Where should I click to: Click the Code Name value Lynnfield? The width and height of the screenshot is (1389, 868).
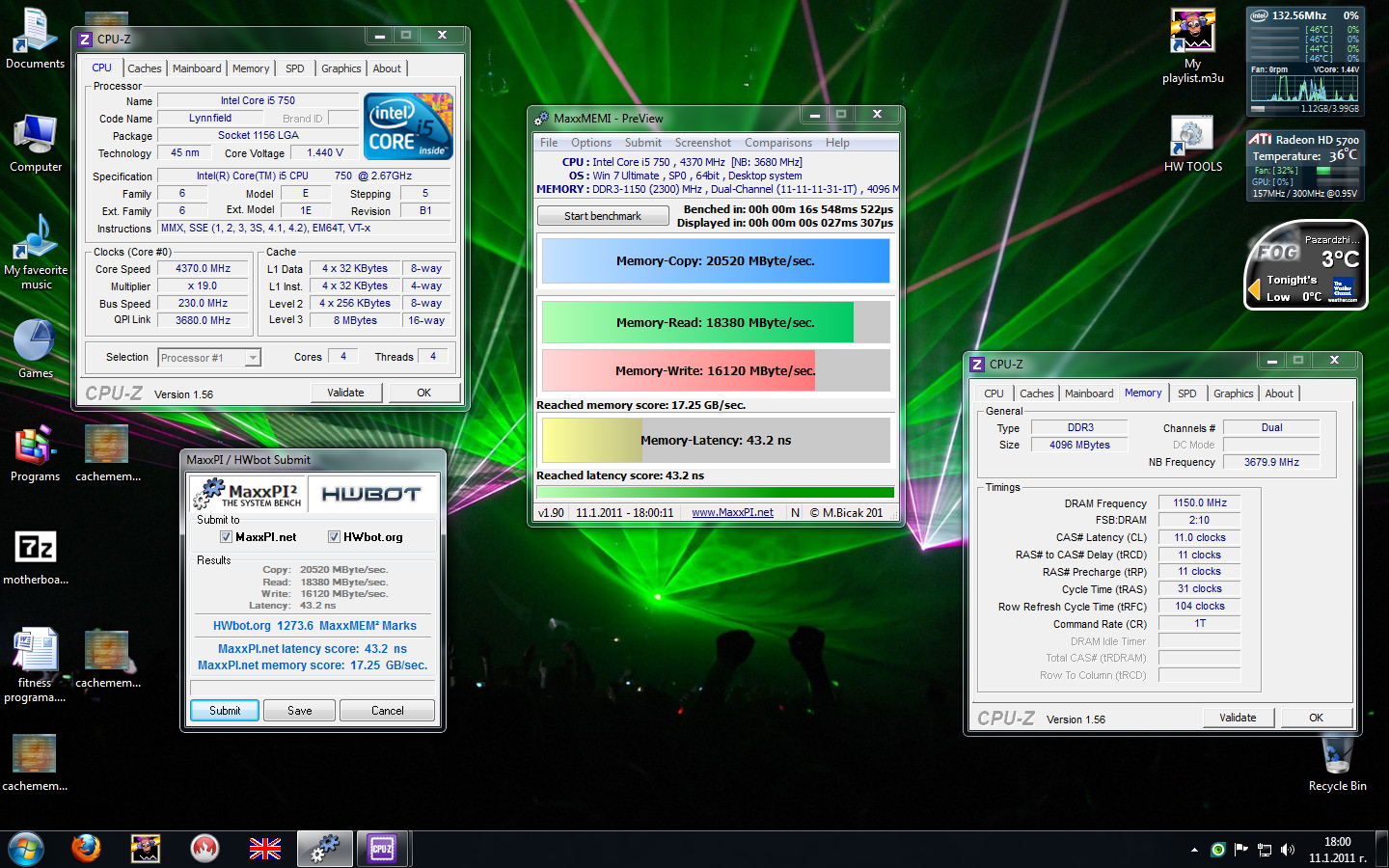209,119
